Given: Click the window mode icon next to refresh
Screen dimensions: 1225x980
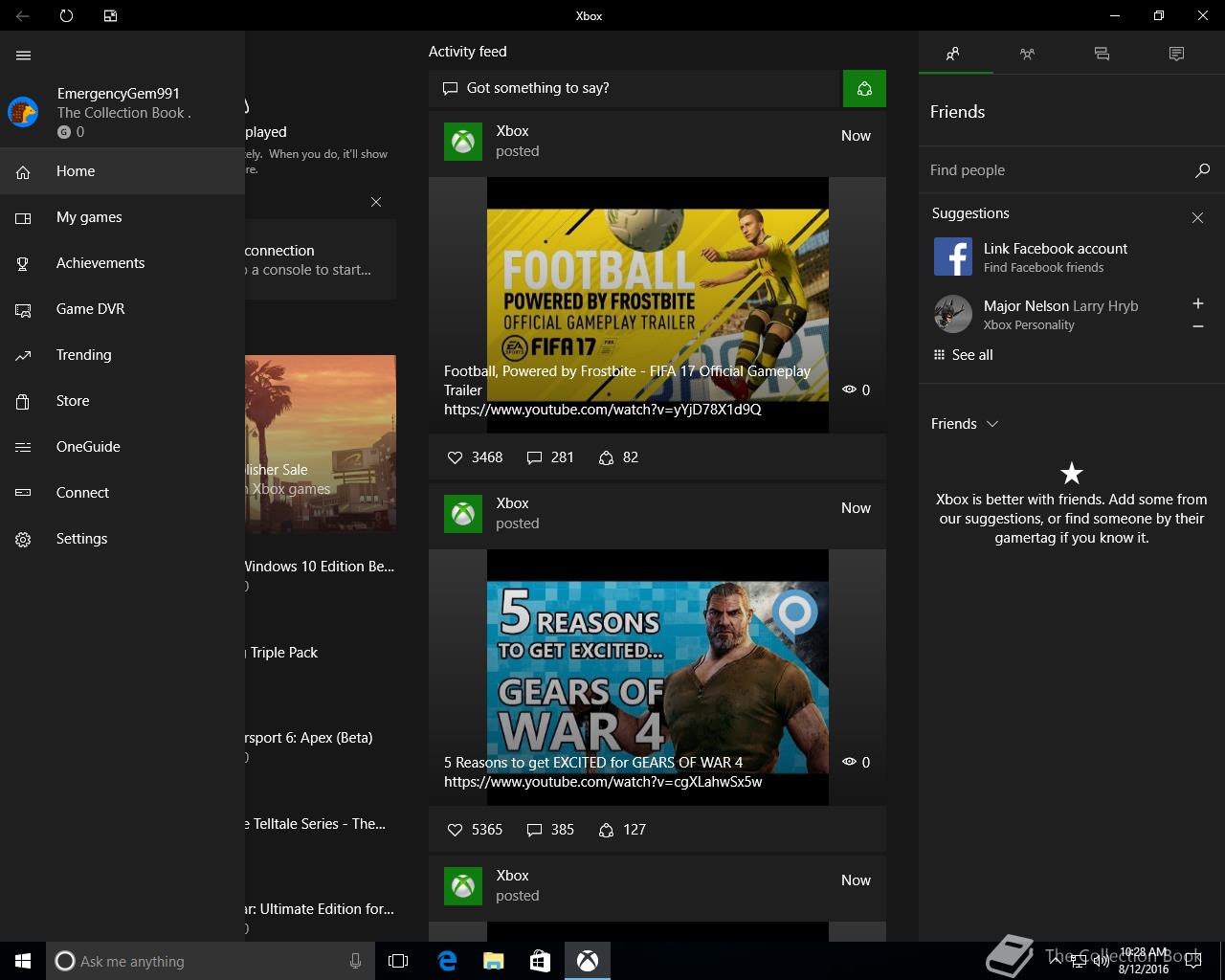Looking at the screenshot, I should coord(110,15).
